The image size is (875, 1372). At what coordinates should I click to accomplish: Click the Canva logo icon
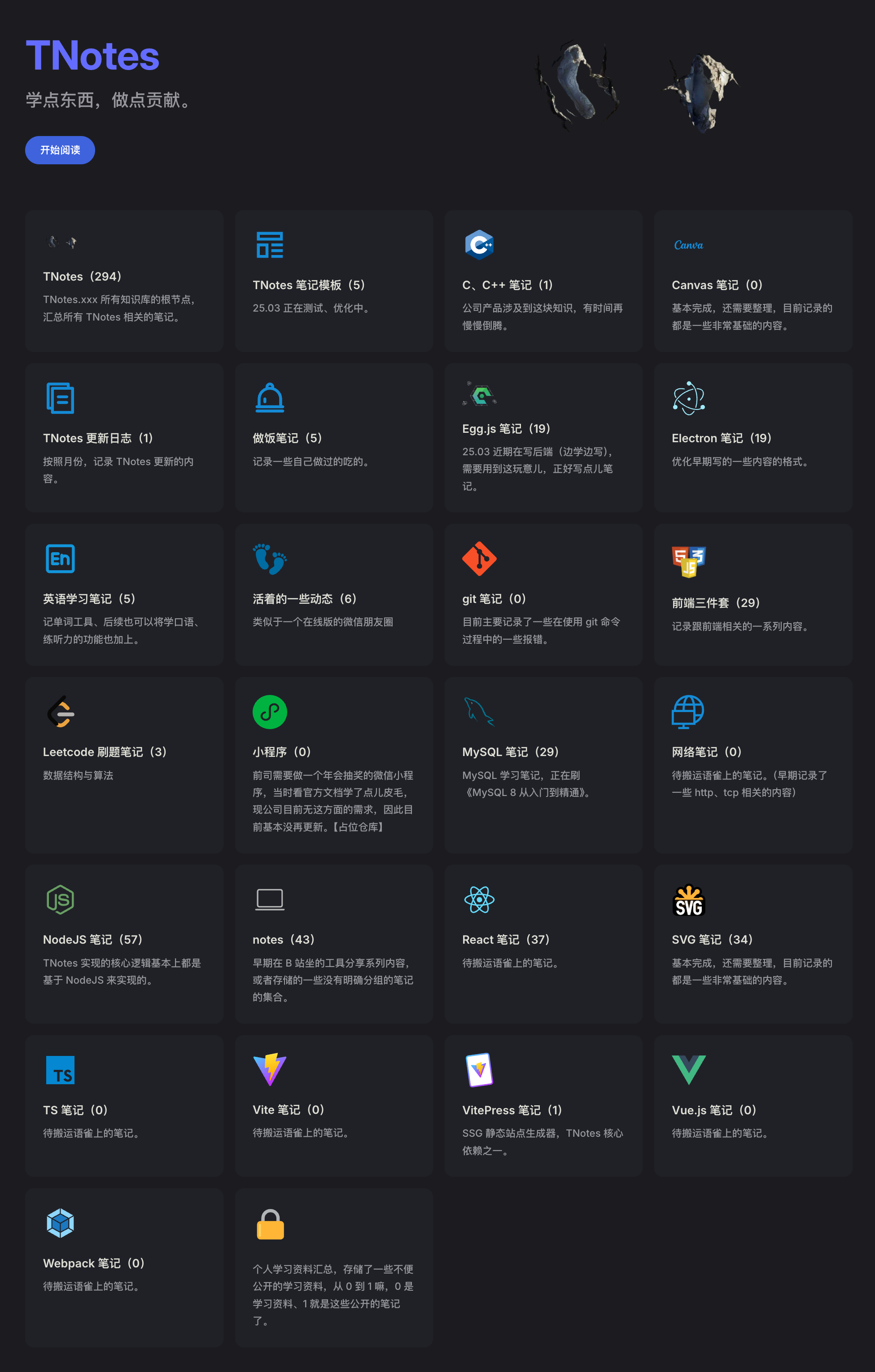click(x=688, y=245)
